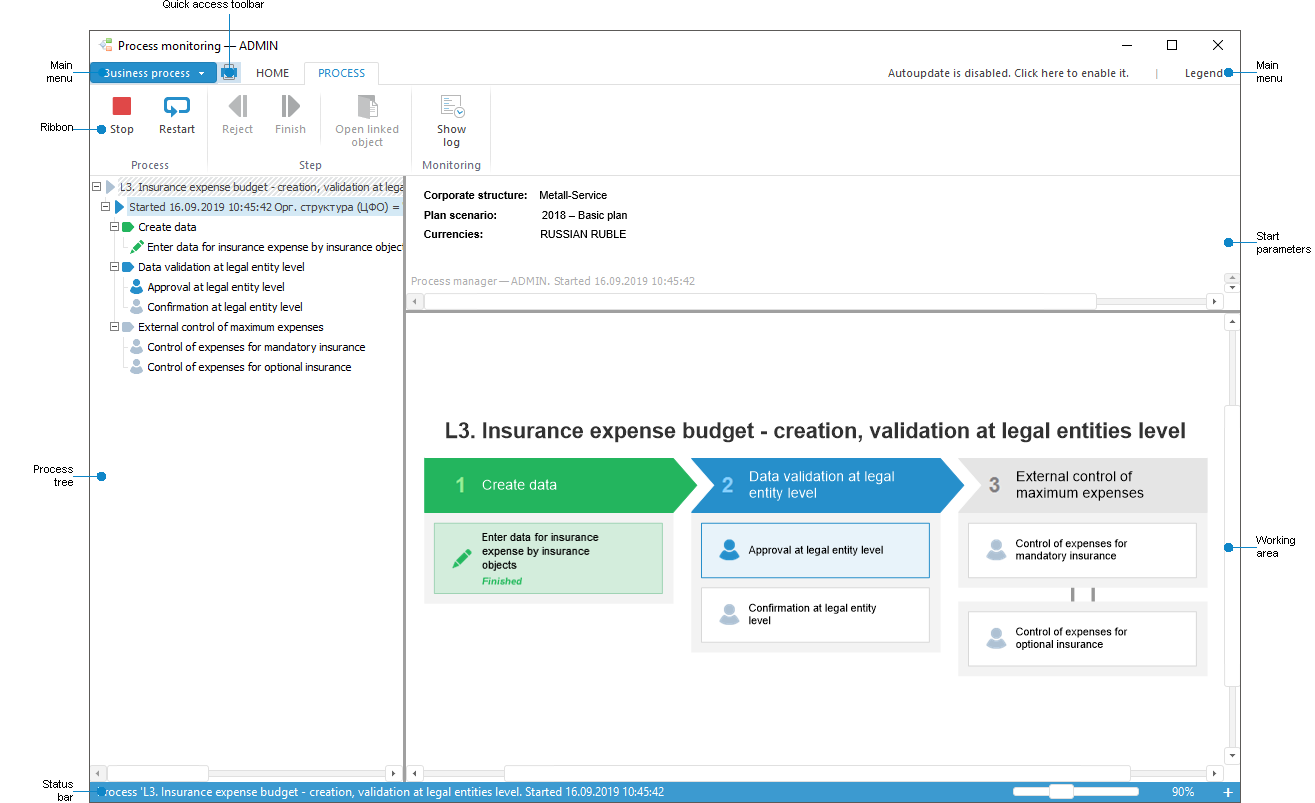
Task: Select Control of expenses for mandatory insurance in tree
Action: (x=256, y=347)
